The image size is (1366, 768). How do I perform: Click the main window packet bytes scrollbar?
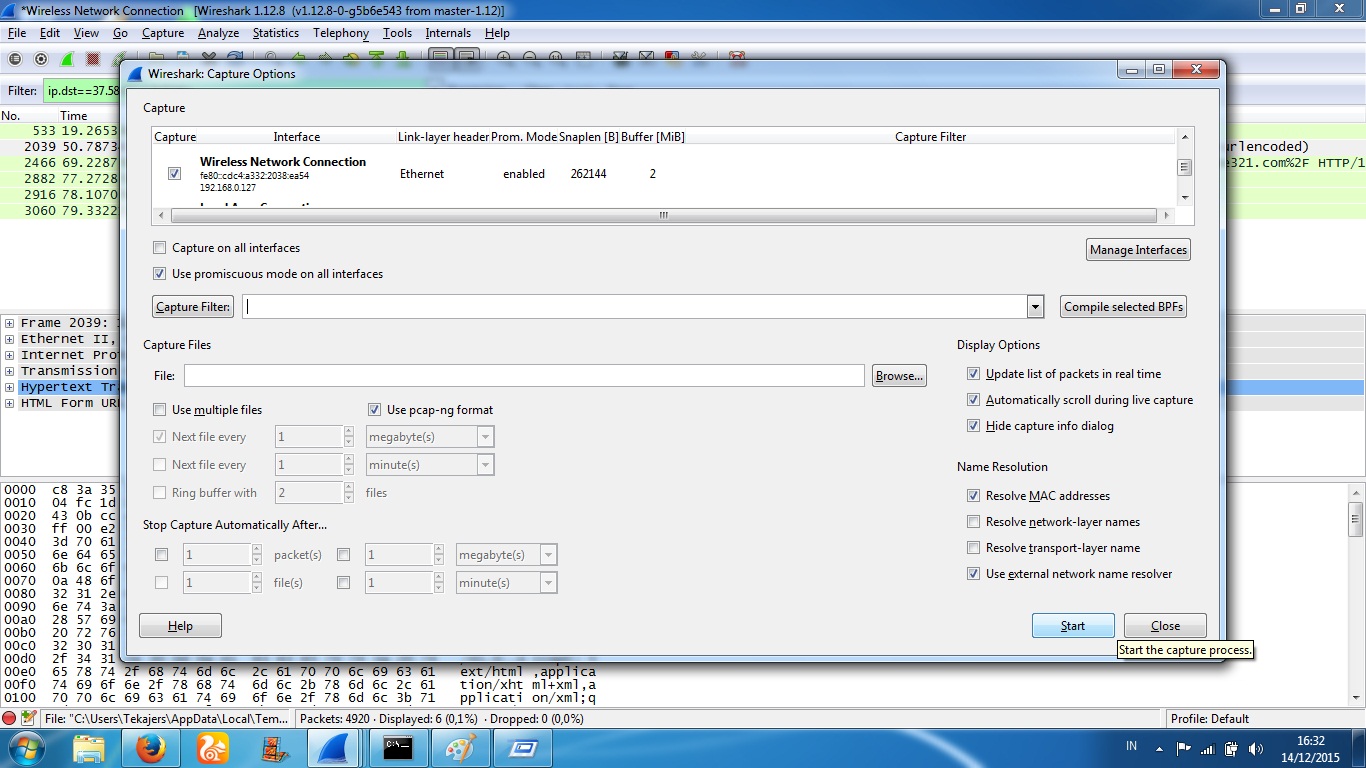coord(1356,518)
